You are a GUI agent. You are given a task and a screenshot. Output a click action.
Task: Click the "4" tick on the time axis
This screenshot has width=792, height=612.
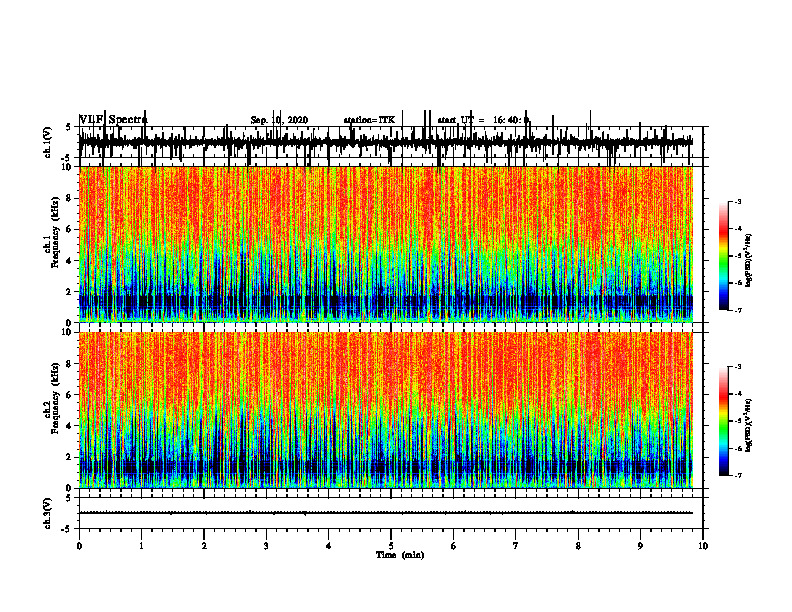329,546
